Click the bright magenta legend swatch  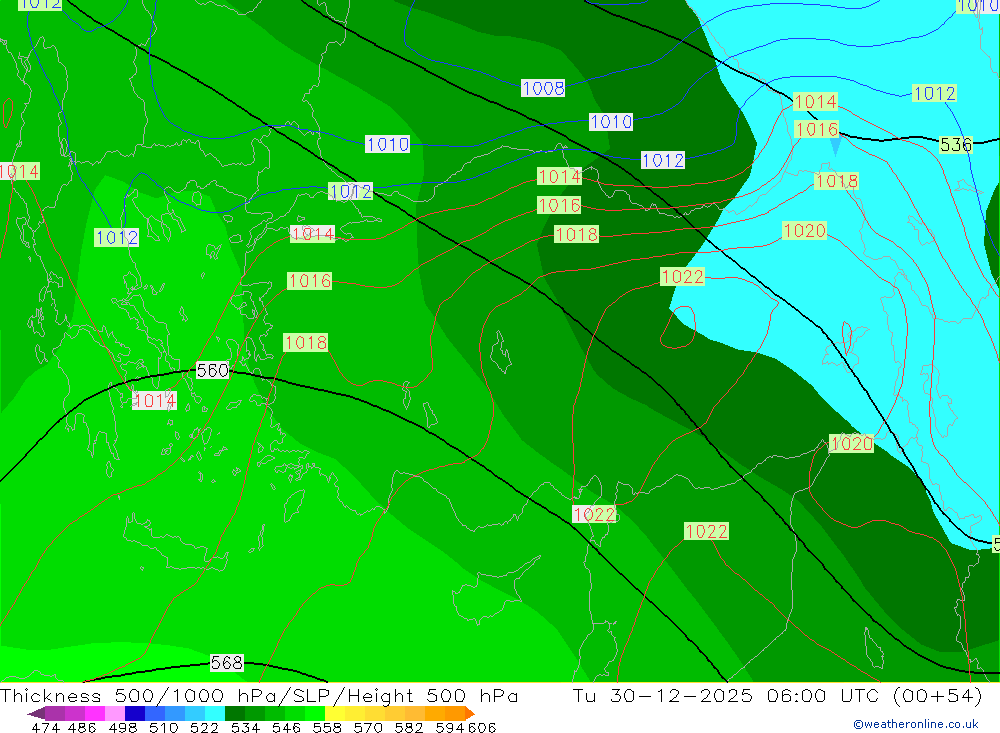click(95, 713)
